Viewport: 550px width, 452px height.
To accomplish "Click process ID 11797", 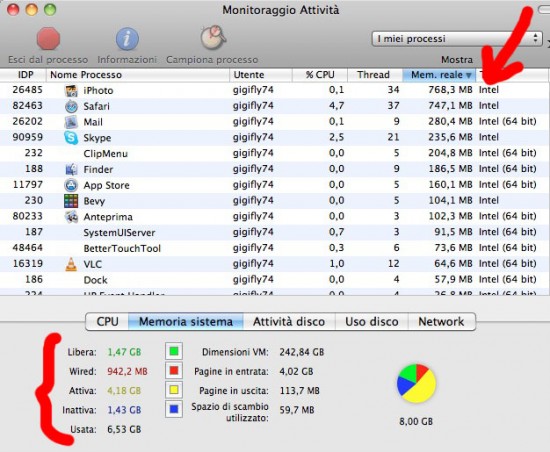I will (28, 184).
